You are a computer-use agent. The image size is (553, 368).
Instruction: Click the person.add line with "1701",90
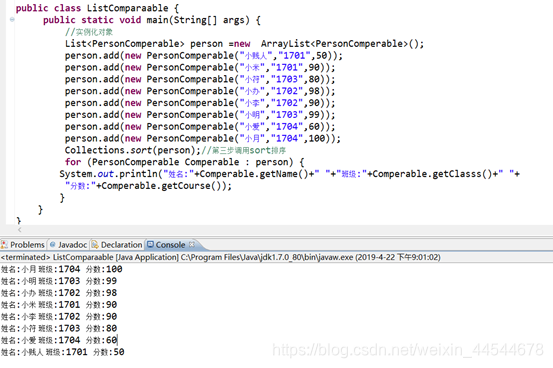tap(200, 67)
